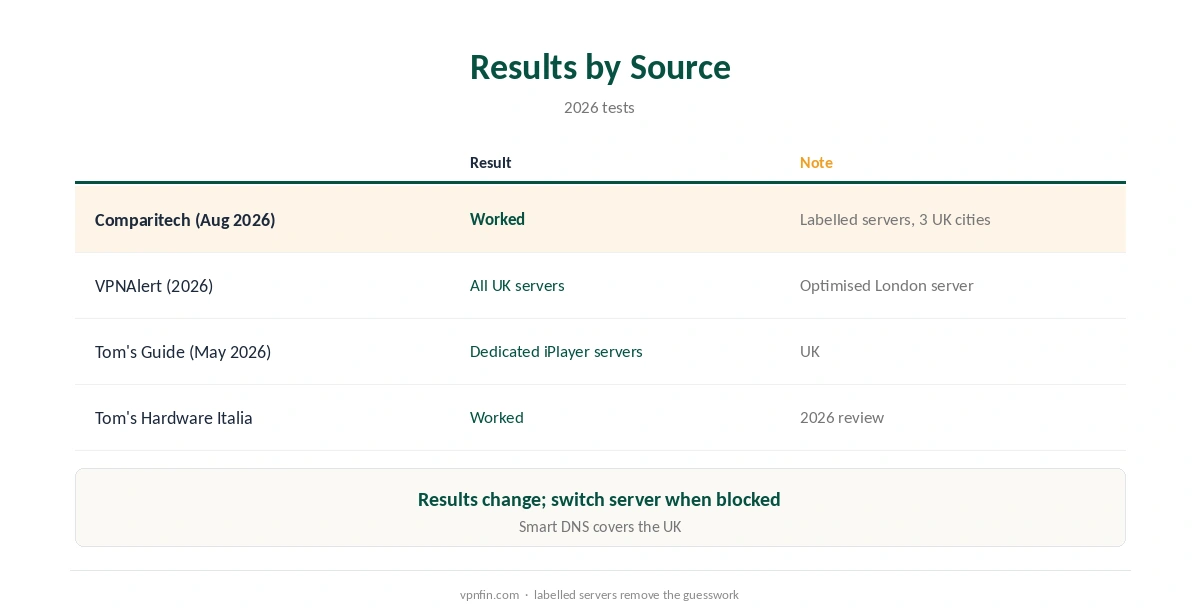Select the '2026 tests' subtitle

[x=599, y=107]
